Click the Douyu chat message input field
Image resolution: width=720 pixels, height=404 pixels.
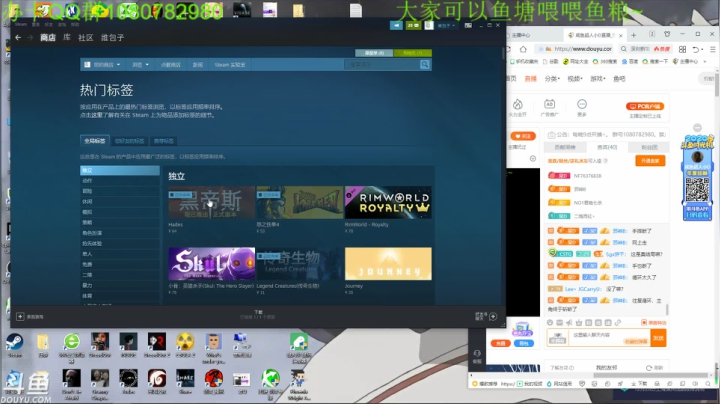pos(609,338)
